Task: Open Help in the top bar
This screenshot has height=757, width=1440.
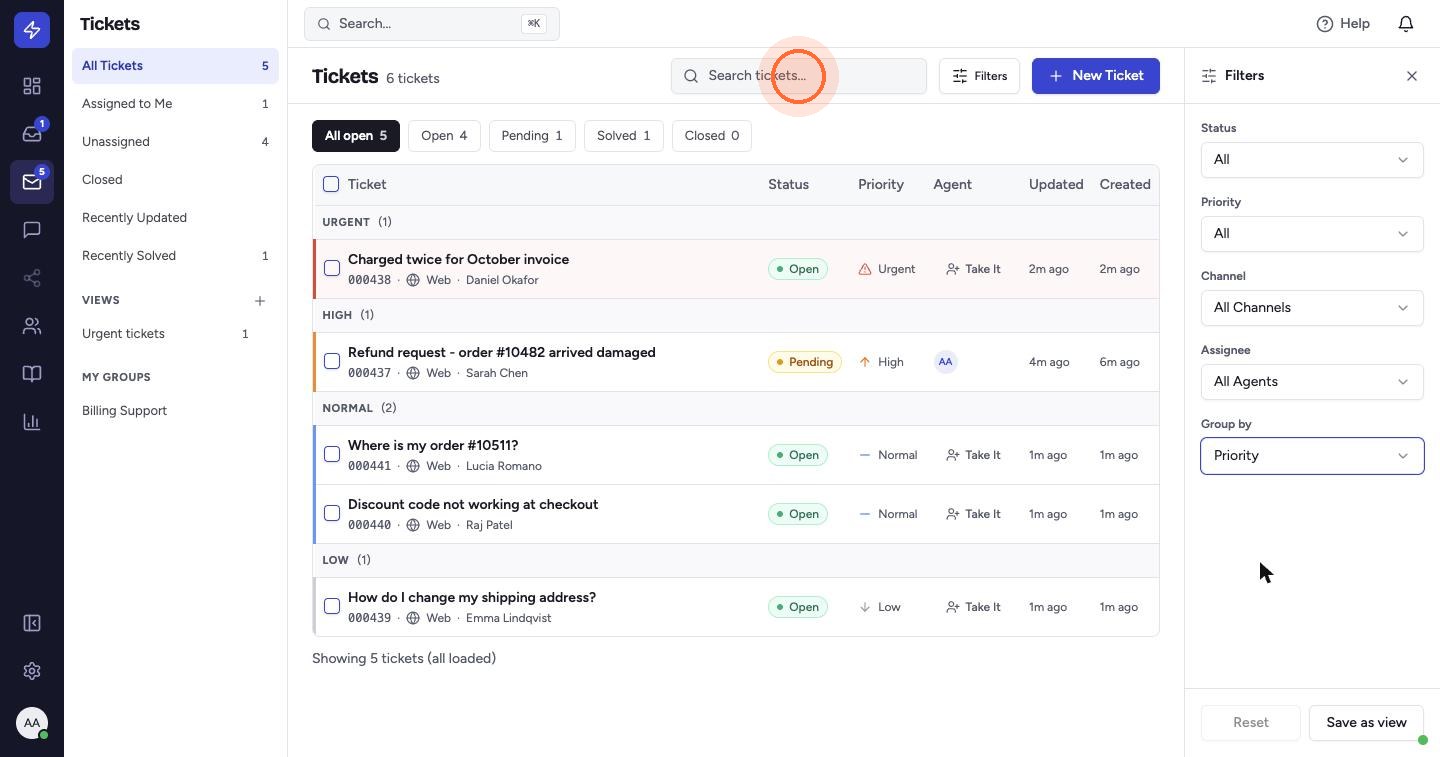Action: pyautogui.click(x=1343, y=24)
